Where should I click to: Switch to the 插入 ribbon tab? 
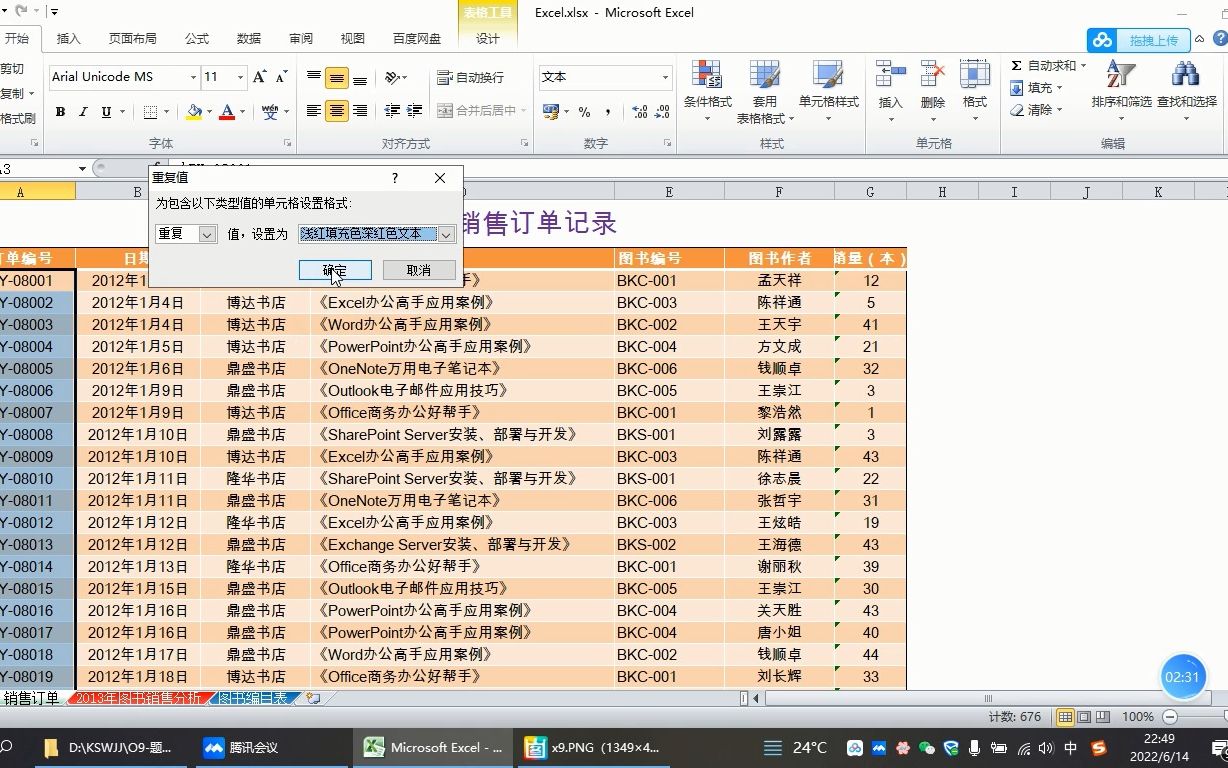click(x=68, y=39)
